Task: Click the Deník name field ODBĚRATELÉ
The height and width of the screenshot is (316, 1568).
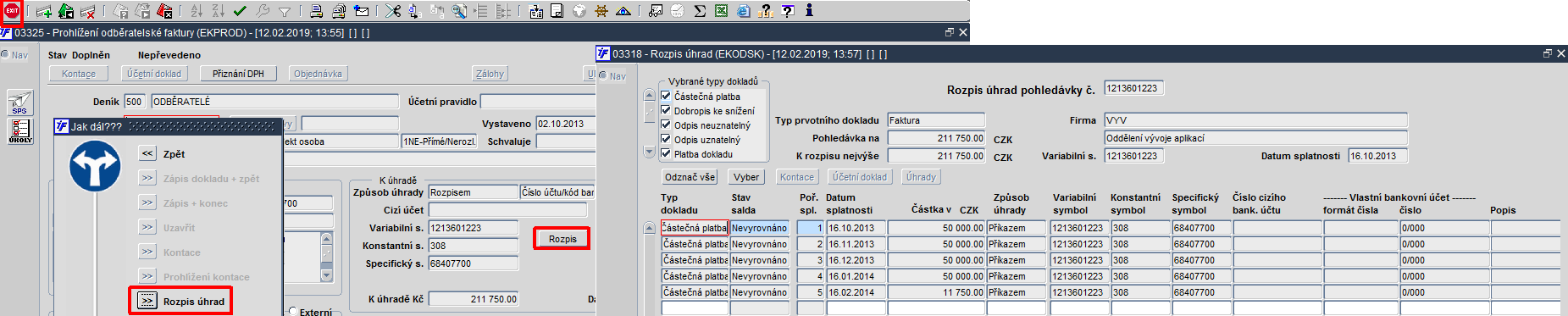Action: [274, 102]
